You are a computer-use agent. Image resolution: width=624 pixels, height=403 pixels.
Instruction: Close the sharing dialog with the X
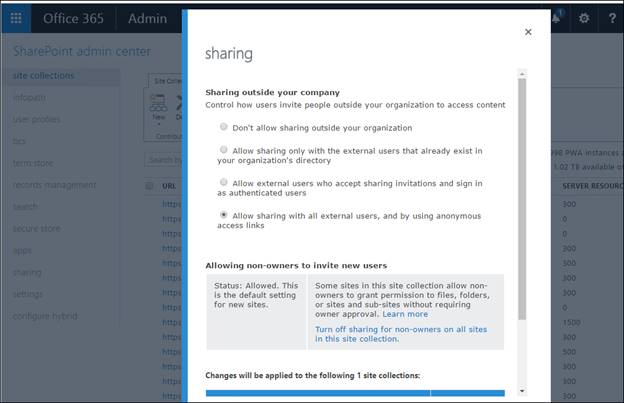point(528,32)
